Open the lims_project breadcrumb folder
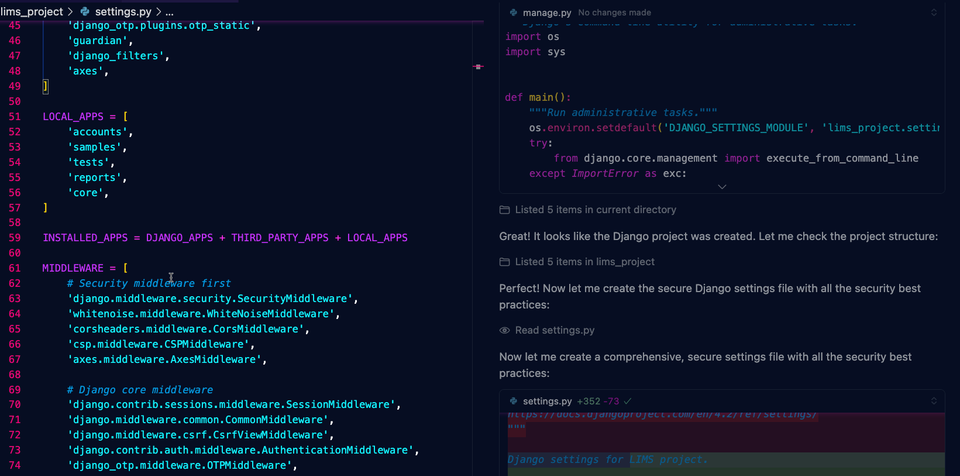 [x=31, y=12]
